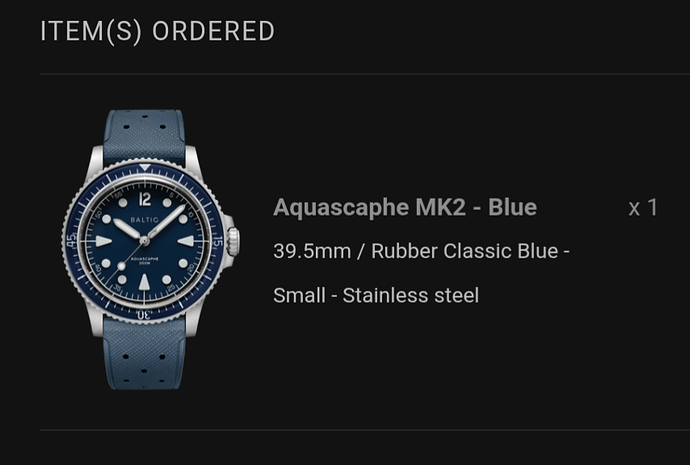
Task: Click the 30 marking on the bezel bottom
Action: click(x=144, y=314)
